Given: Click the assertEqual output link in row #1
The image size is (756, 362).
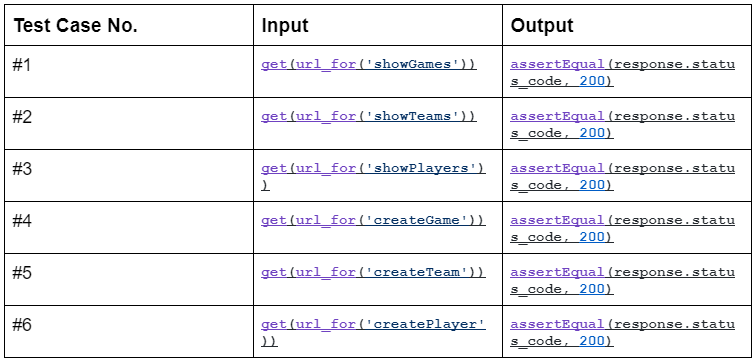Looking at the screenshot, I should pyautogui.click(x=622, y=72).
